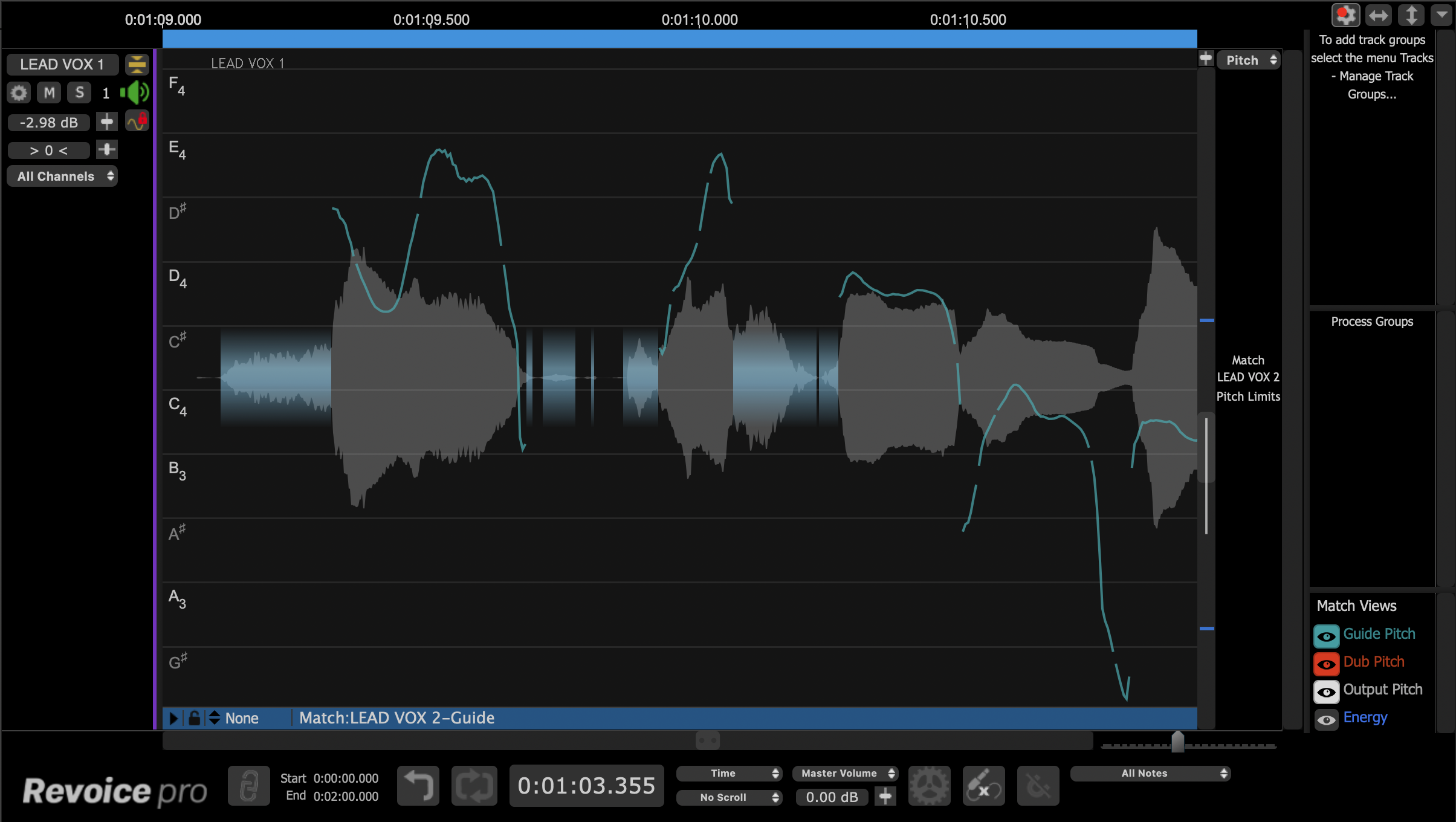Click the track settings gear icon
The width and height of the screenshot is (1456, 822).
pyautogui.click(x=19, y=93)
